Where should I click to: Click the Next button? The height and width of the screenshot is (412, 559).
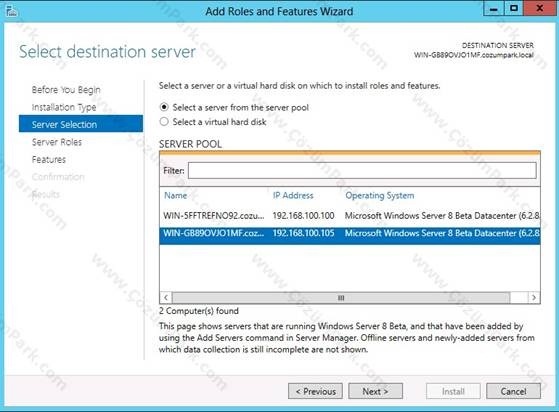(x=375, y=391)
